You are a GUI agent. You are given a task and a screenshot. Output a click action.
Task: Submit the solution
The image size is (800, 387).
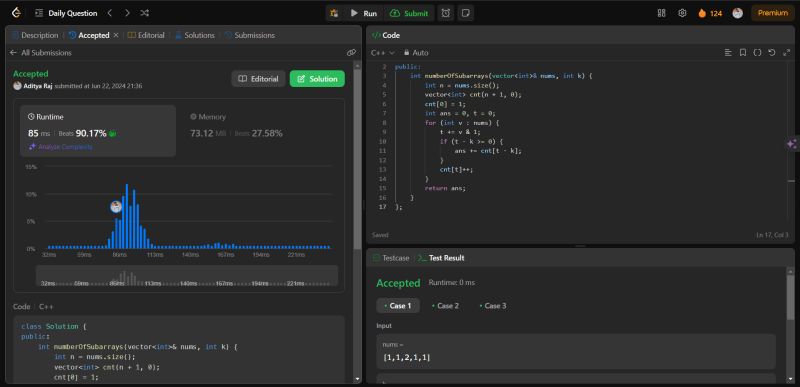[x=409, y=13]
